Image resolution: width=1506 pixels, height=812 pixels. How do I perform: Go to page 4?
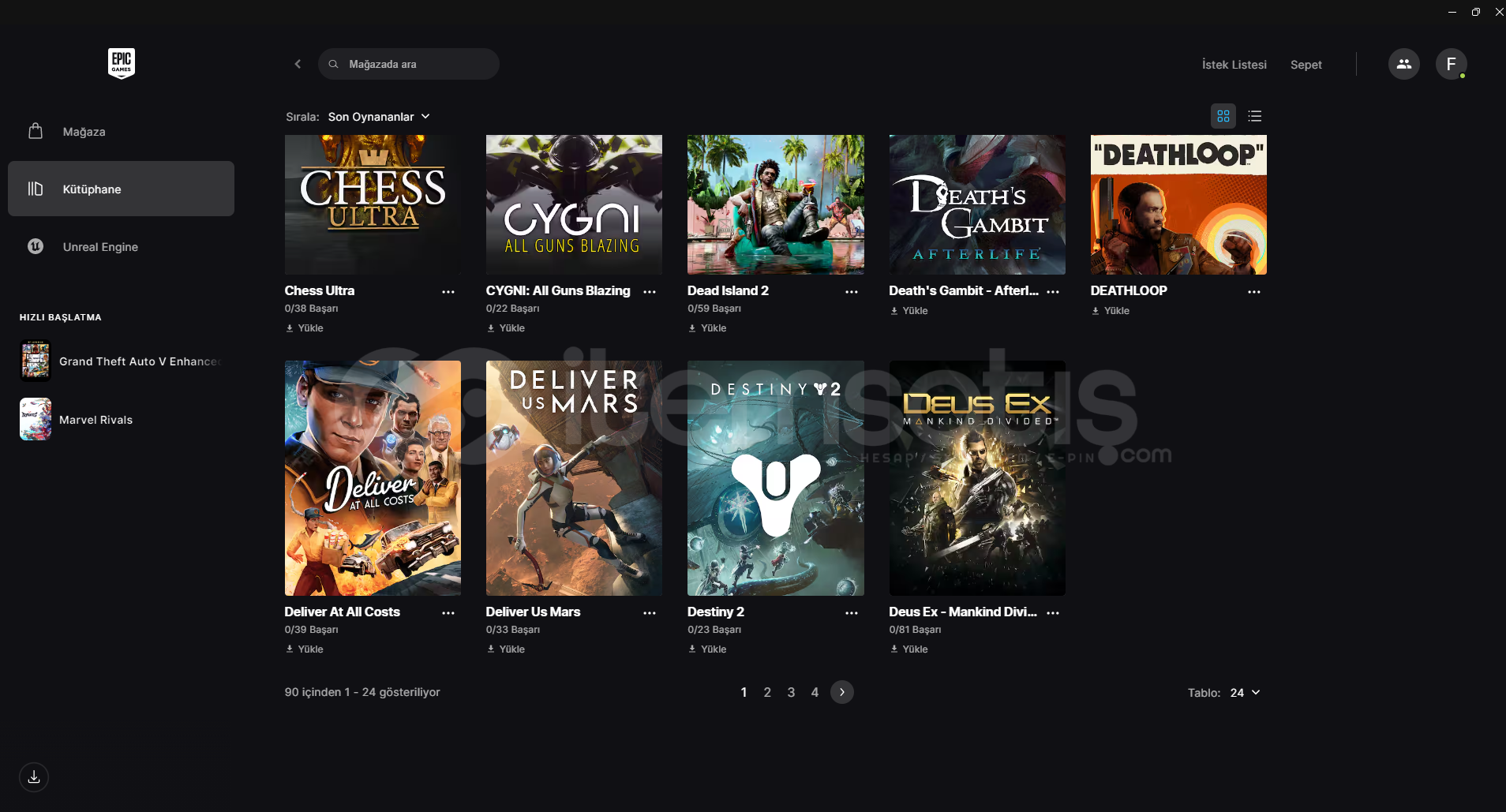(815, 692)
